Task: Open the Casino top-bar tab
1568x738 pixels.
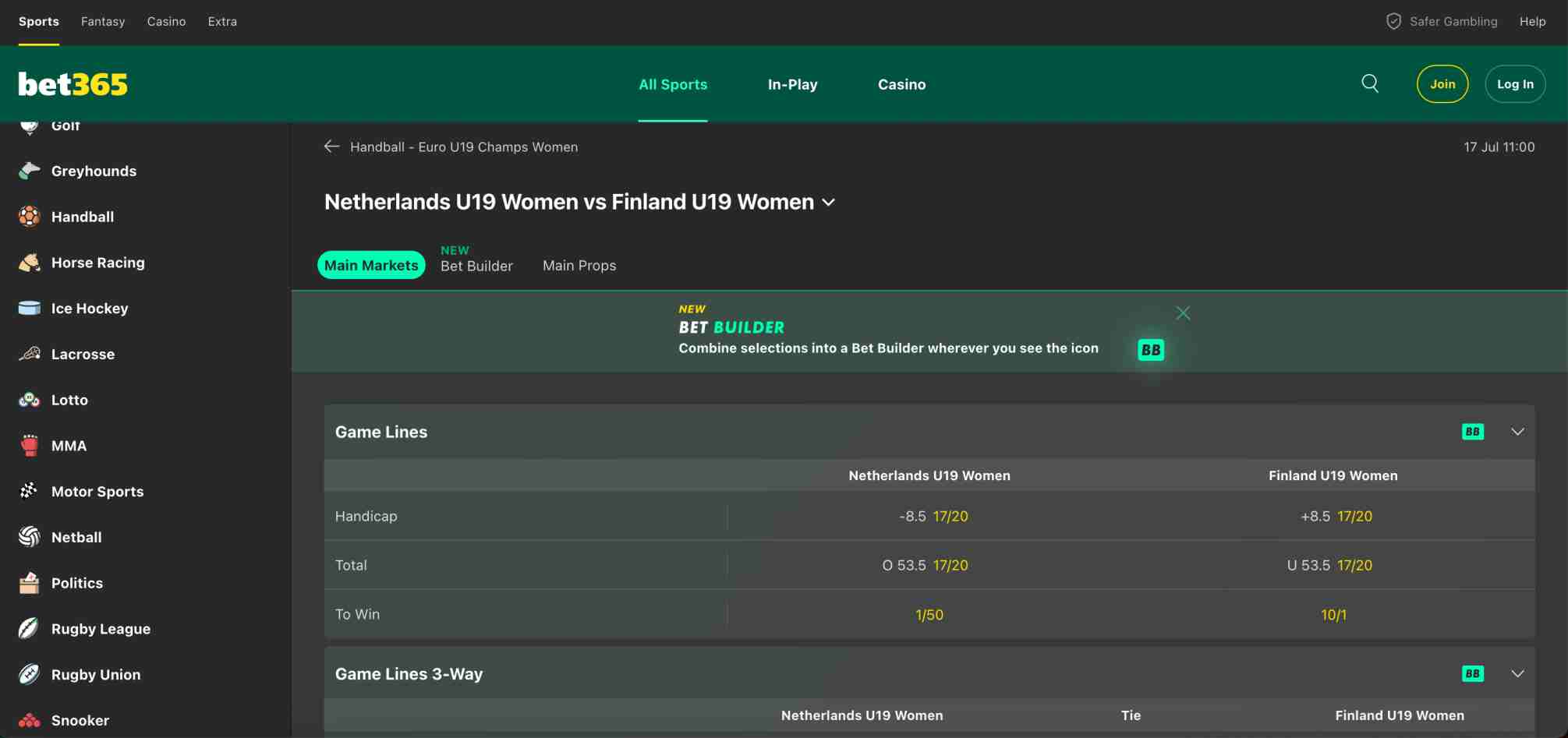Action: (x=166, y=22)
